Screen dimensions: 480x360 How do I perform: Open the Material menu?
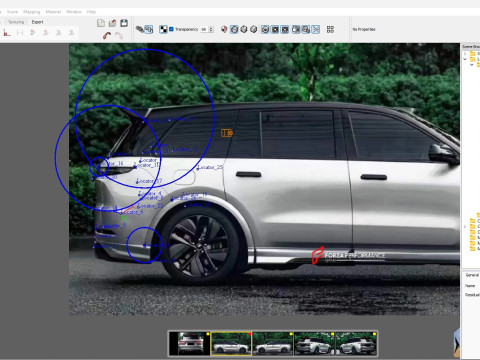[53, 12]
